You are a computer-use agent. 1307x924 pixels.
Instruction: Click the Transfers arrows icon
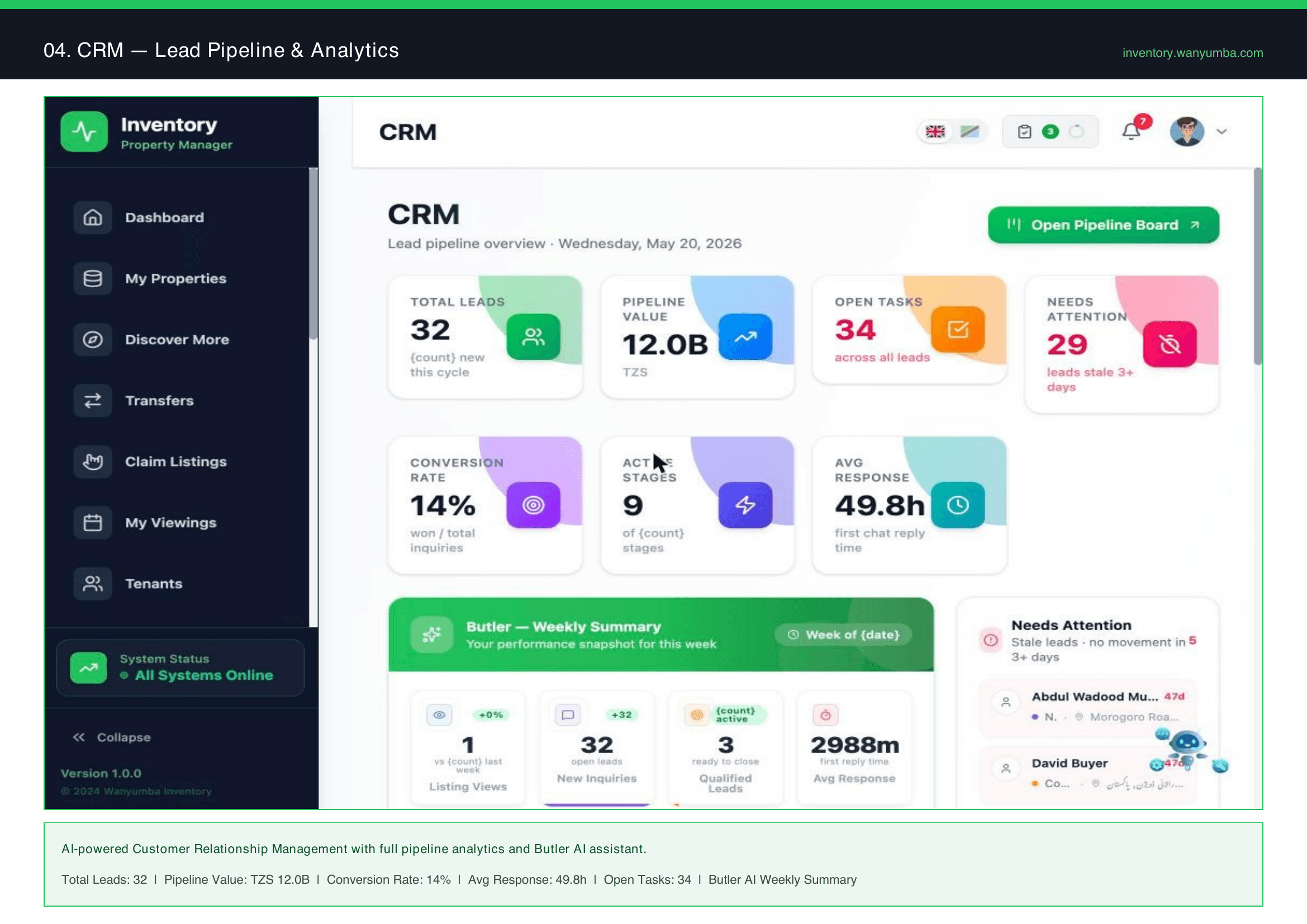coord(93,401)
